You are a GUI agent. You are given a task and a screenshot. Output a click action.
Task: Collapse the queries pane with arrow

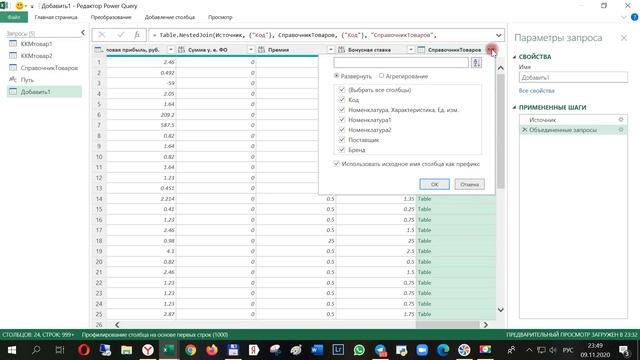tap(83, 33)
